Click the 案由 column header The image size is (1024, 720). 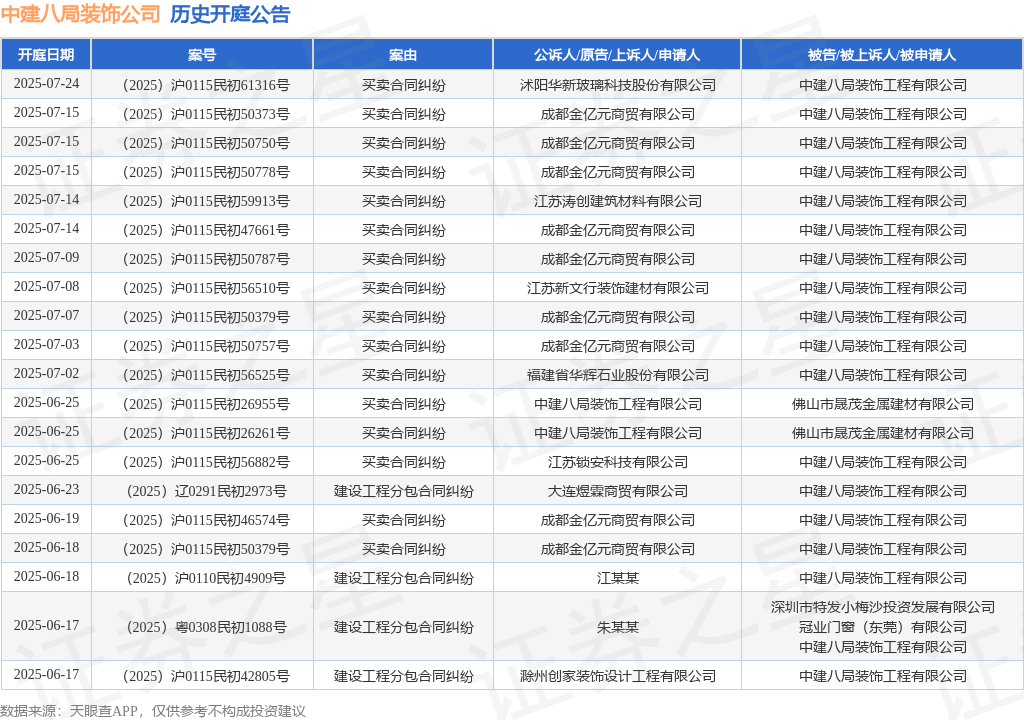(403, 55)
